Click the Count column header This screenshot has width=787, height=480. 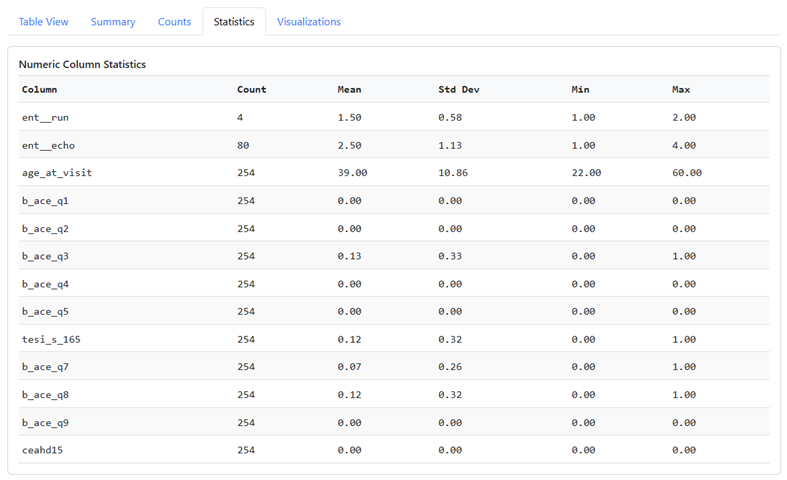click(x=251, y=89)
